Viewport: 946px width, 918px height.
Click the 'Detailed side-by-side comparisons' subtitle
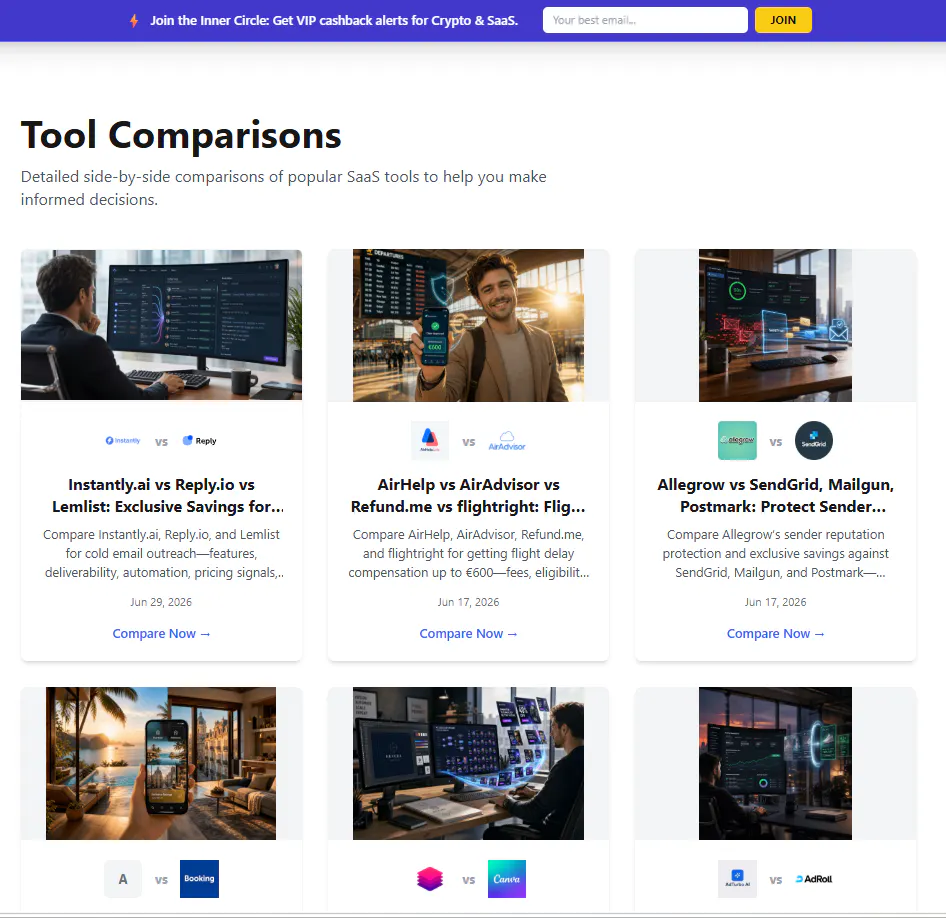click(x=284, y=188)
